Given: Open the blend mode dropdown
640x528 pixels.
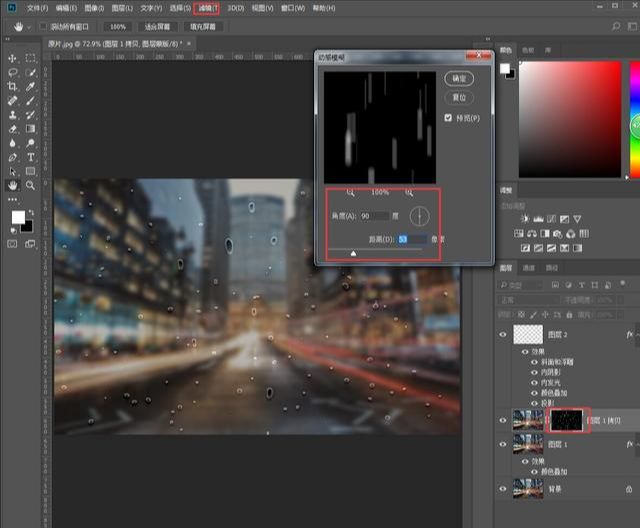Looking at the screenshot, I should coord(528,300).
